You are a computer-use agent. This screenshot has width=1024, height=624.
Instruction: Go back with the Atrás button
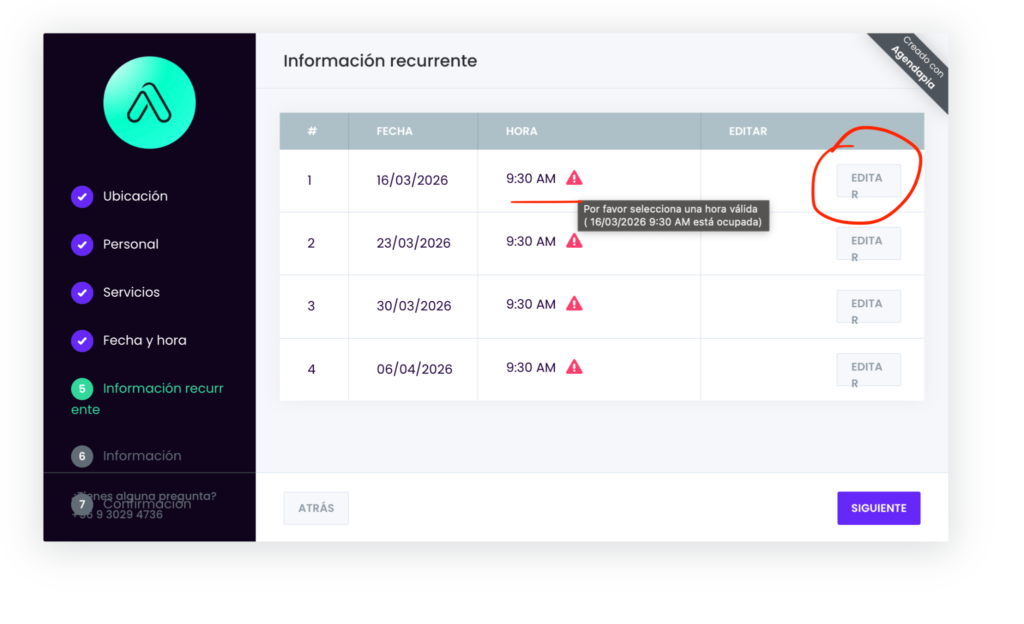(316, 508)
